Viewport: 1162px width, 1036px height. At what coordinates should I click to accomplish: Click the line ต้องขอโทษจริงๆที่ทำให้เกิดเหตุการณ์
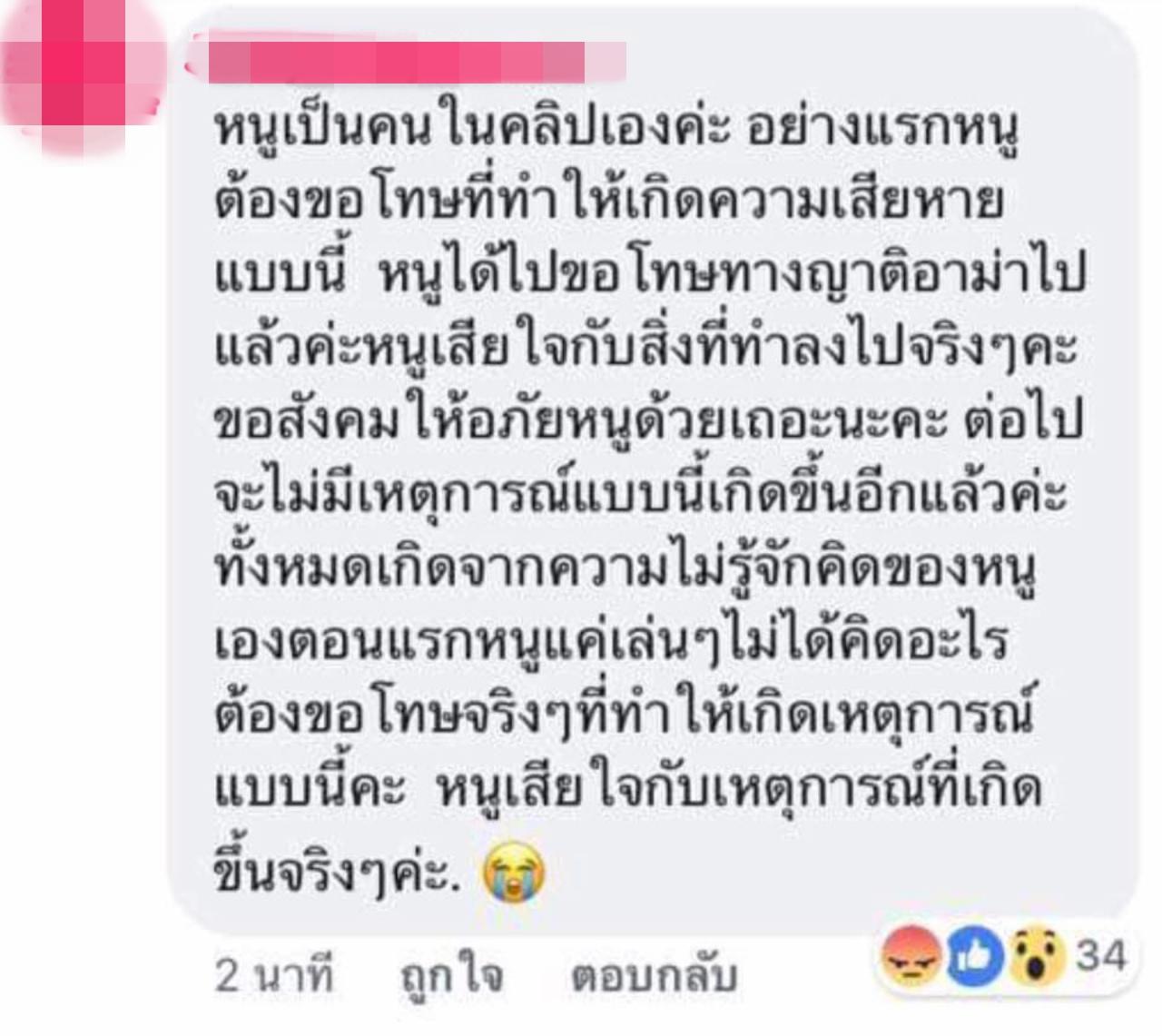pyautogui.click(x=625, y=715)
